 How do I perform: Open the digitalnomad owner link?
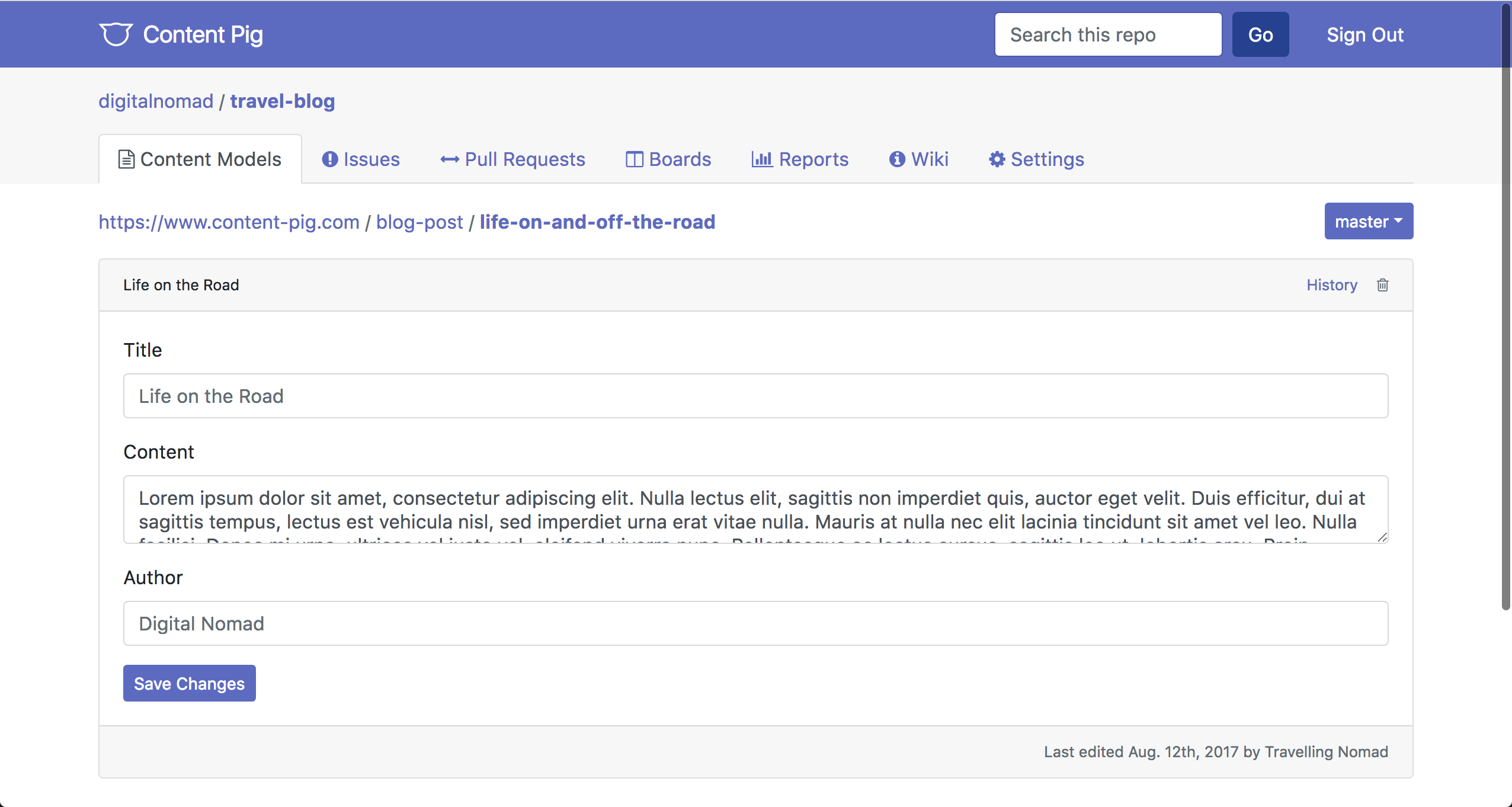[156, 101]
